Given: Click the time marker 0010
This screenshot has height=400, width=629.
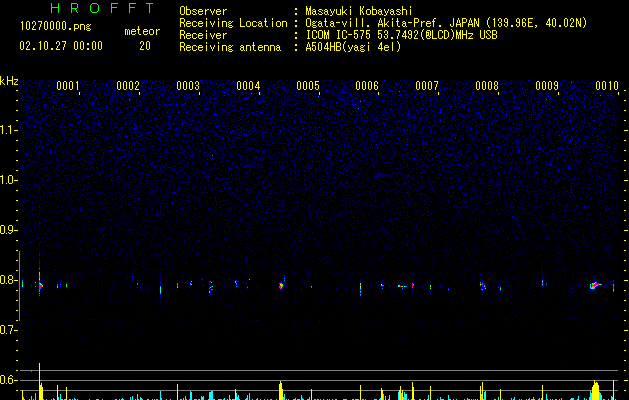Looking at the screenshot, I should click(607, 86).
